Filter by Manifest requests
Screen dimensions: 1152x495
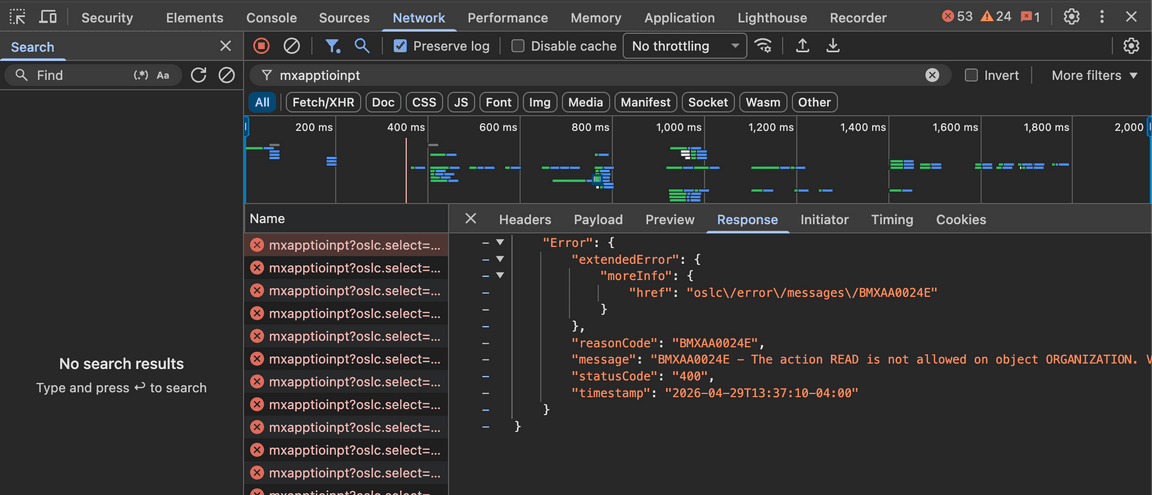[646, 102]
